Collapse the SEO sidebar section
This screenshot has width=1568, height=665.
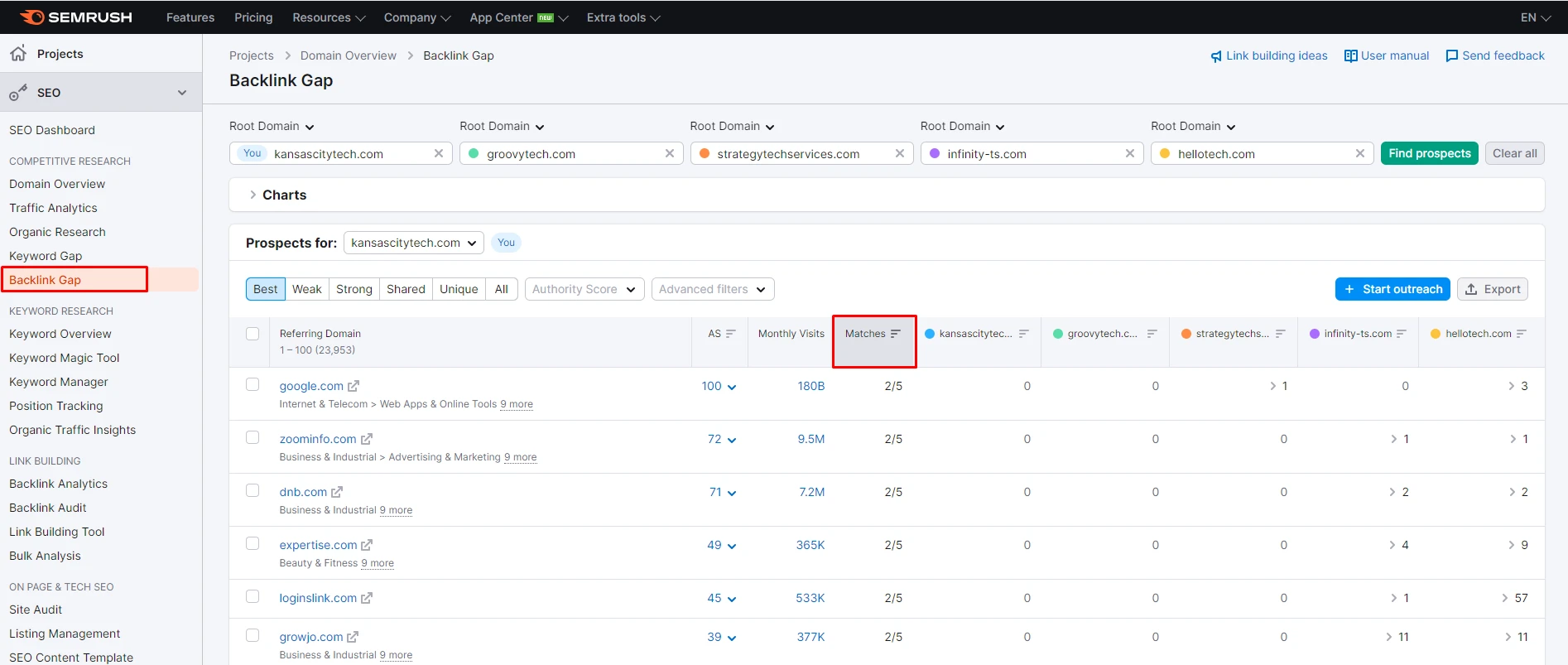(182, 93)
